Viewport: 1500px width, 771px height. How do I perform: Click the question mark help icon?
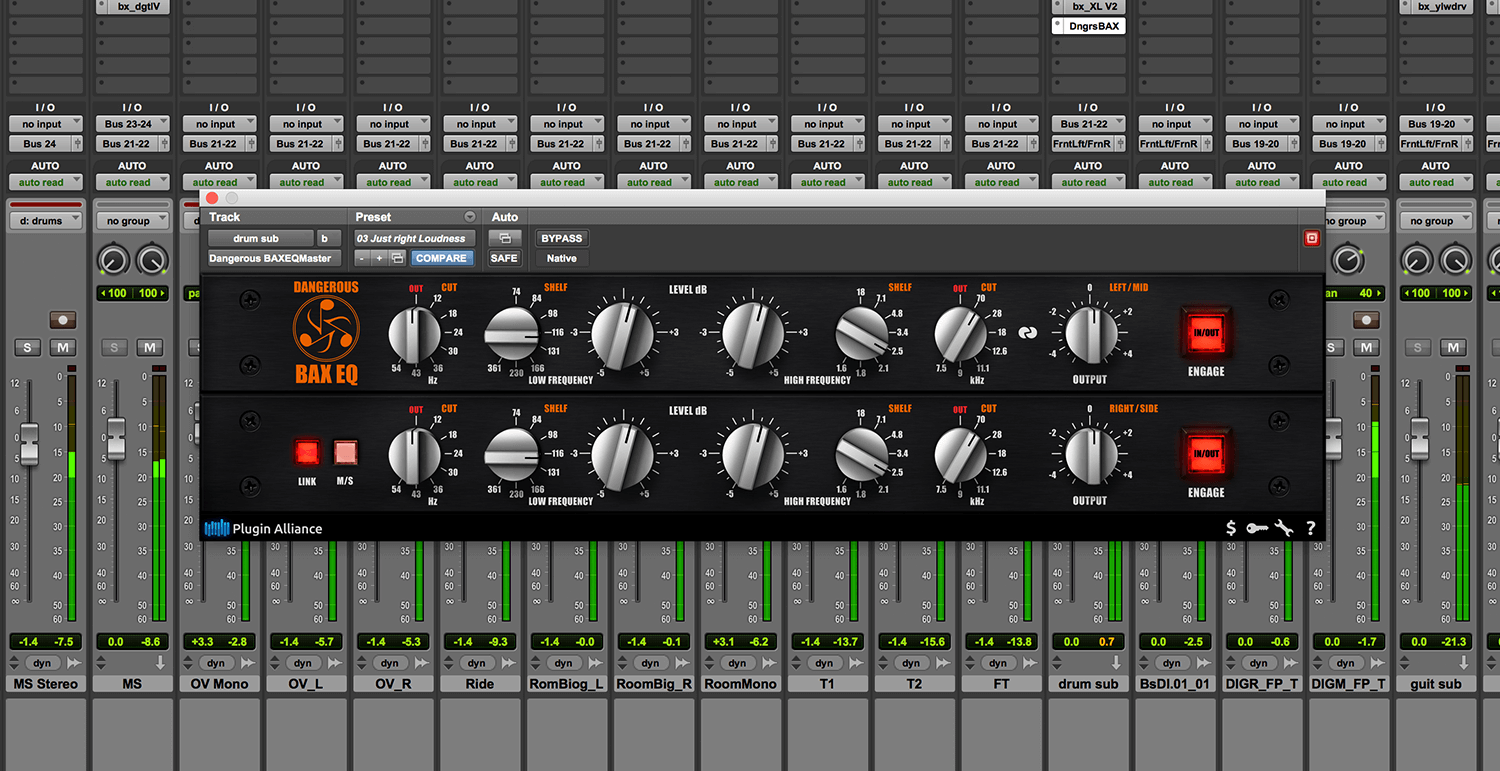[1310, 528]
